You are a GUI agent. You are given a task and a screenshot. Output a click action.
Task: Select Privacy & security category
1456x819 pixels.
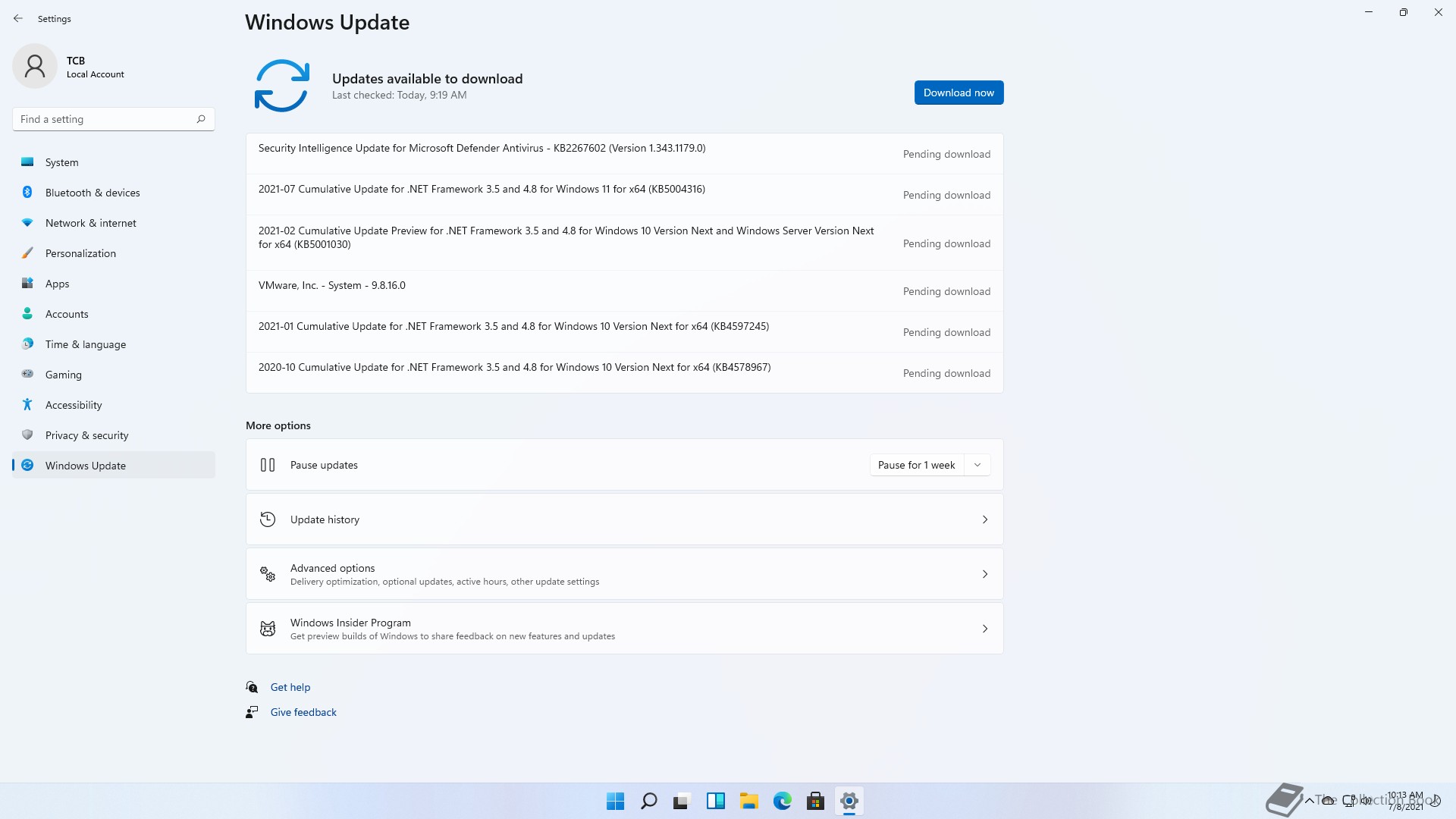coord(114,435)
